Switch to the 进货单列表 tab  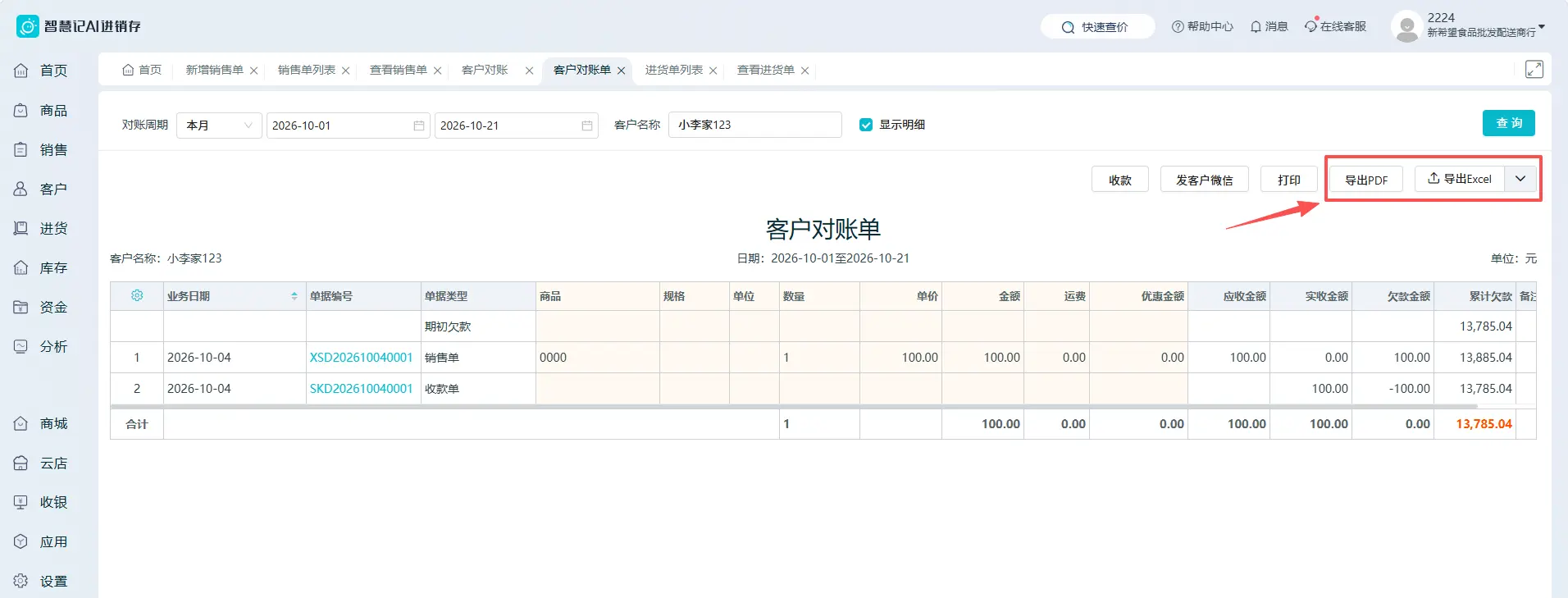pos(674,70)
